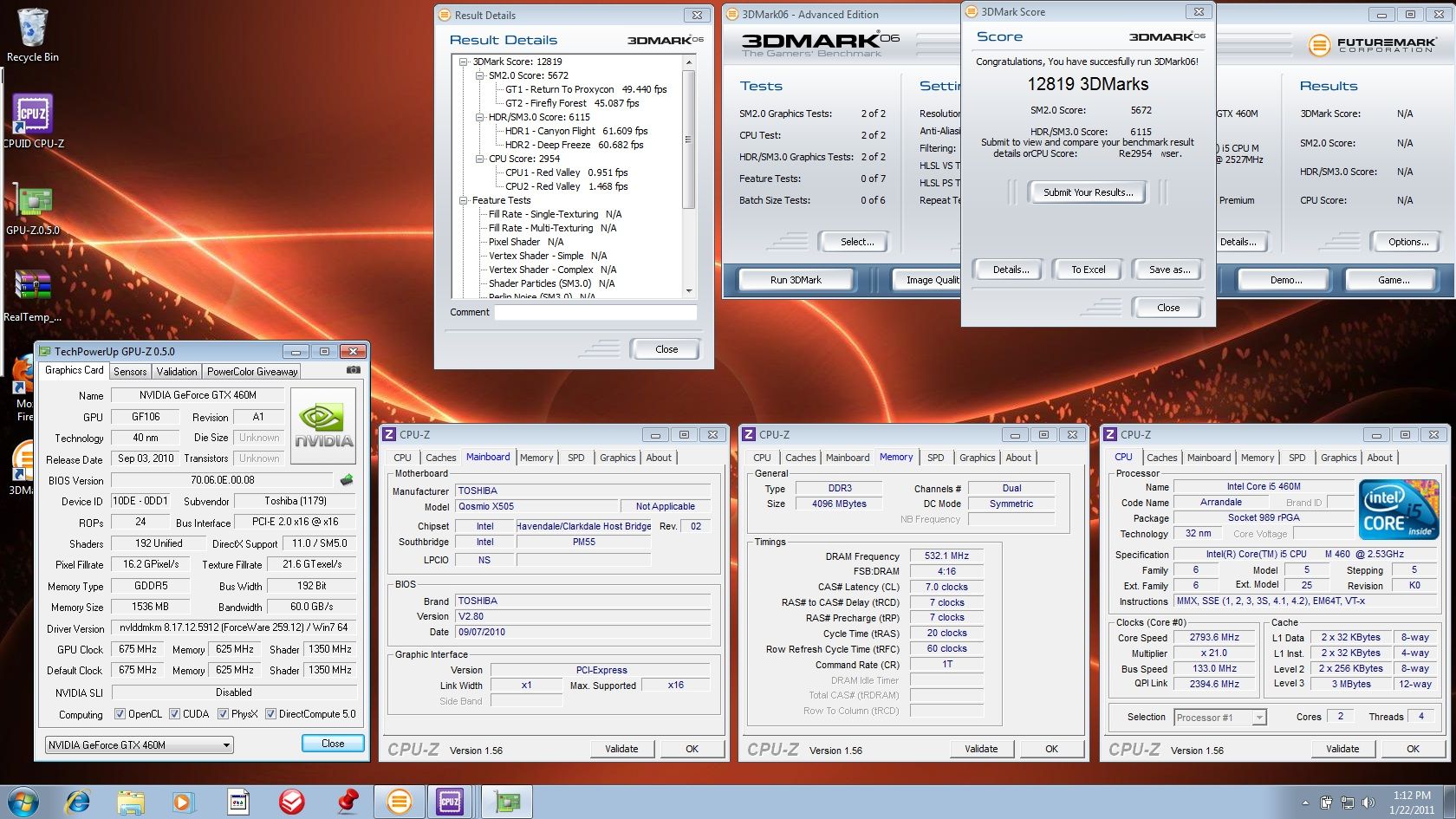Switch to the 3DMark06 taskbar item
This screenshot has height=819, width=1456.
[x=400, y=803]
